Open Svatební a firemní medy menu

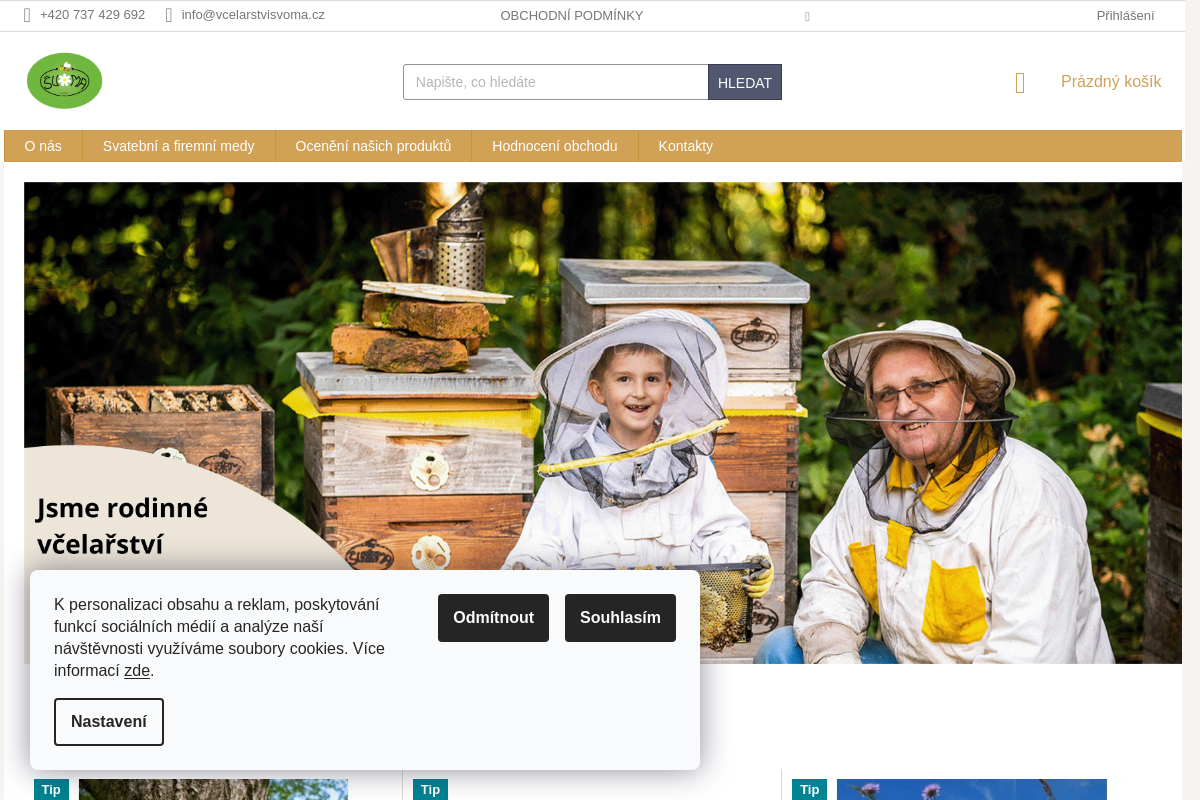click(179, 146)
